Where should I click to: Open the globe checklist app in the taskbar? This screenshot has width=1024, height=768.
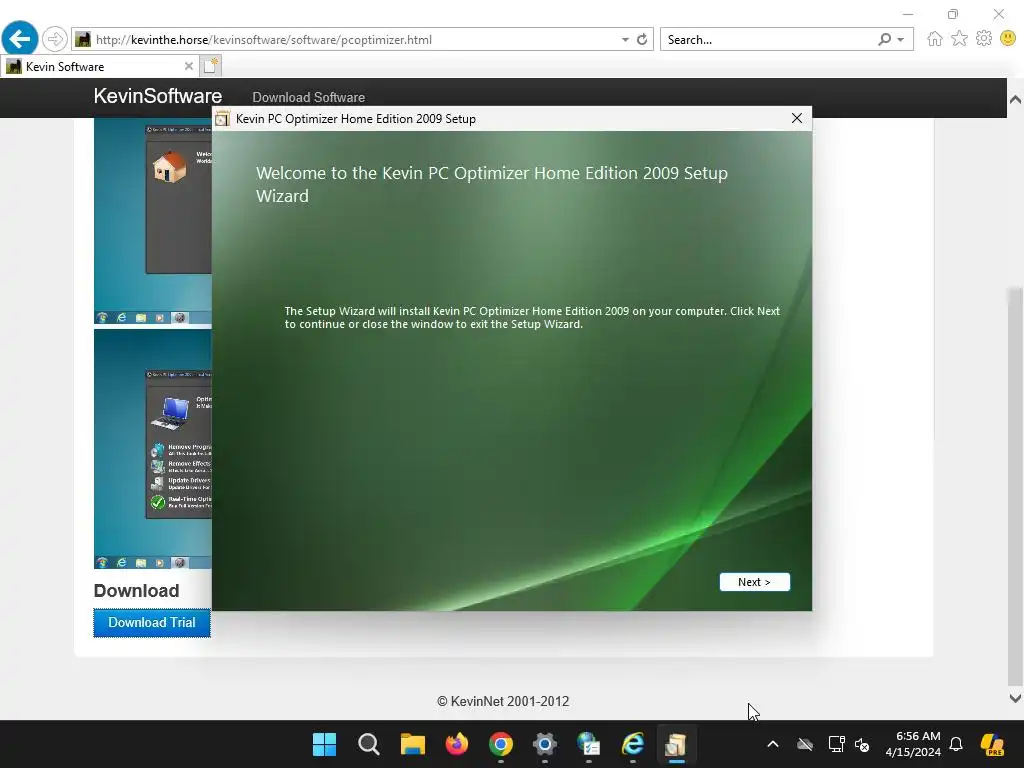coord(588,744)
